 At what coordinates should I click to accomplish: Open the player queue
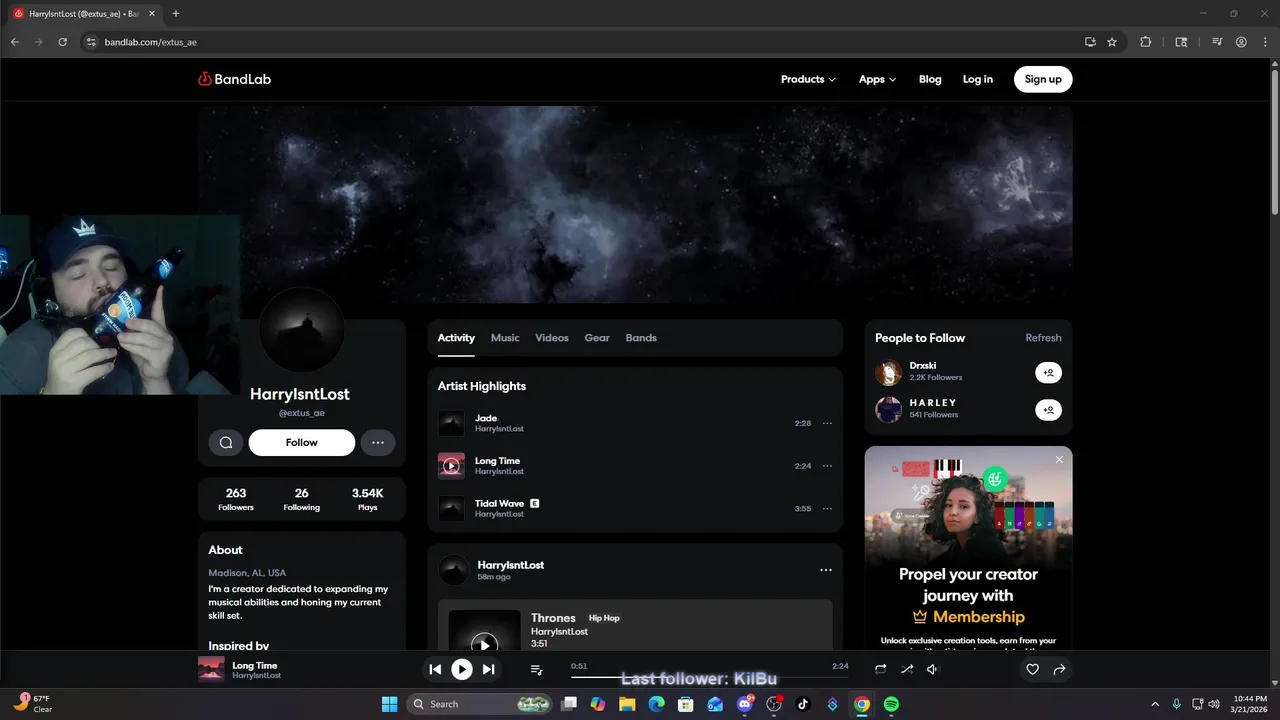point(536,669)
